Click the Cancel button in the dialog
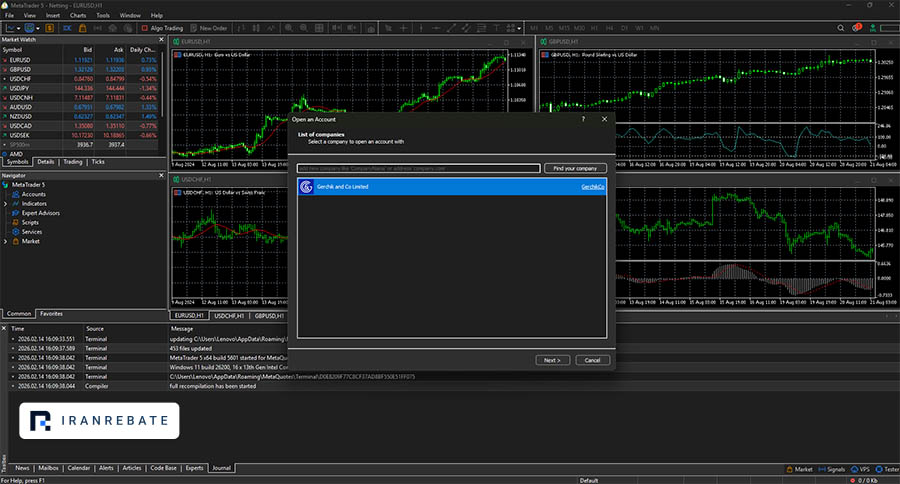 592,360
